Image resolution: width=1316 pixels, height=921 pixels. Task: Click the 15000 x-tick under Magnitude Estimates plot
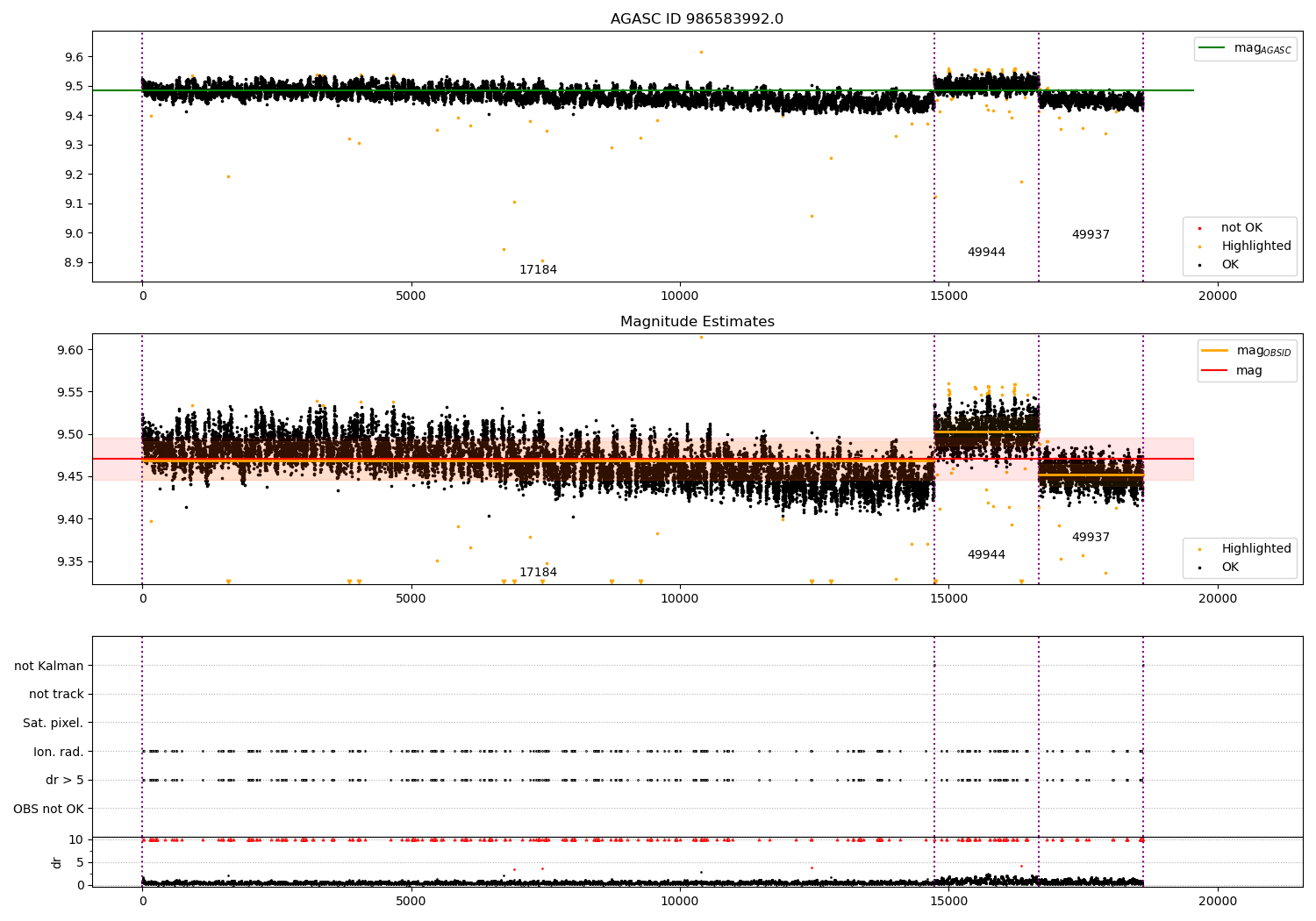coord(948,599)
